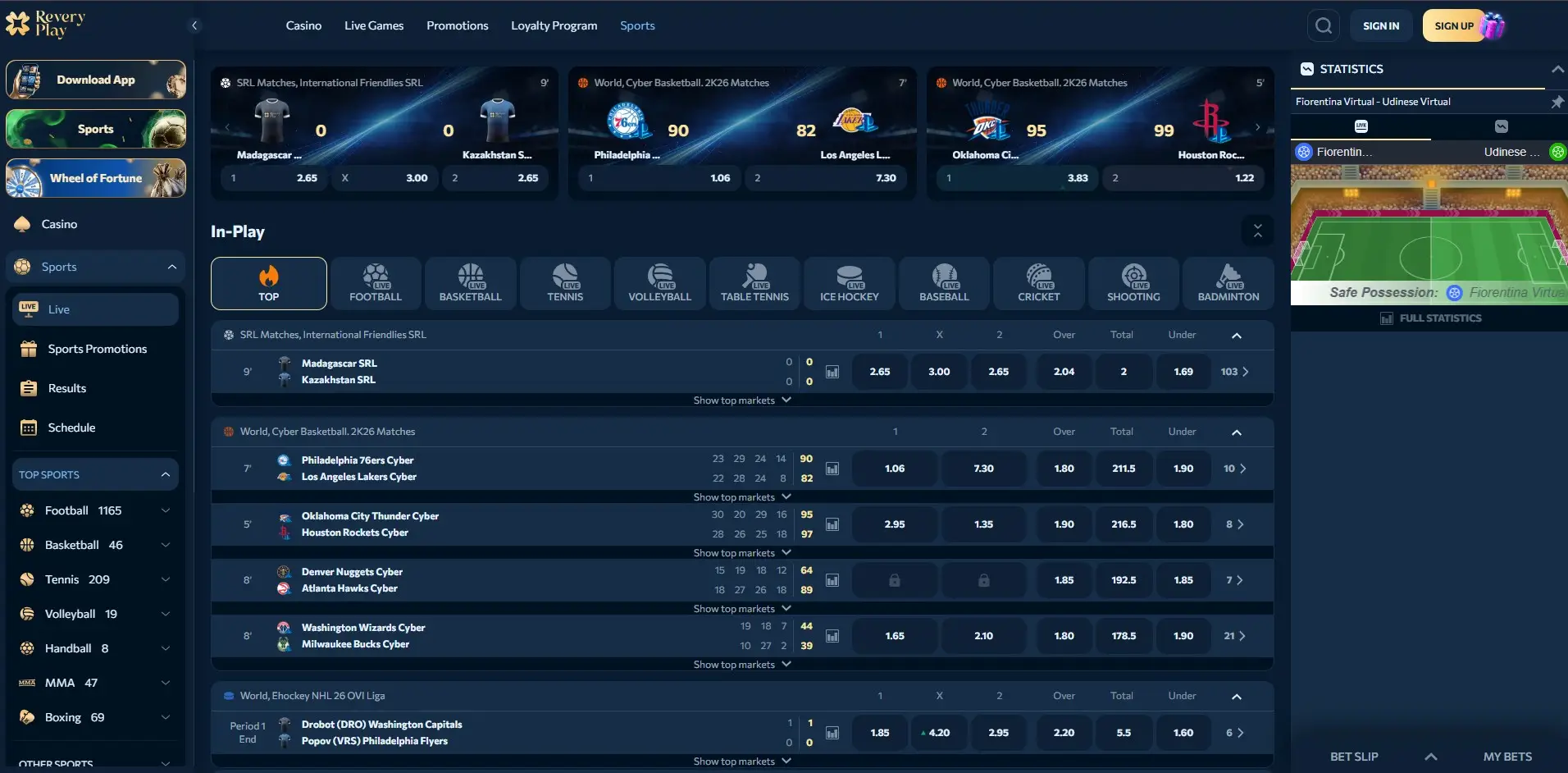The height and width of the screenshot is (773, 1568).
Task: Show top markets for Madagascar SRL match
Action: pyautogui.click(x=742, y=400)
